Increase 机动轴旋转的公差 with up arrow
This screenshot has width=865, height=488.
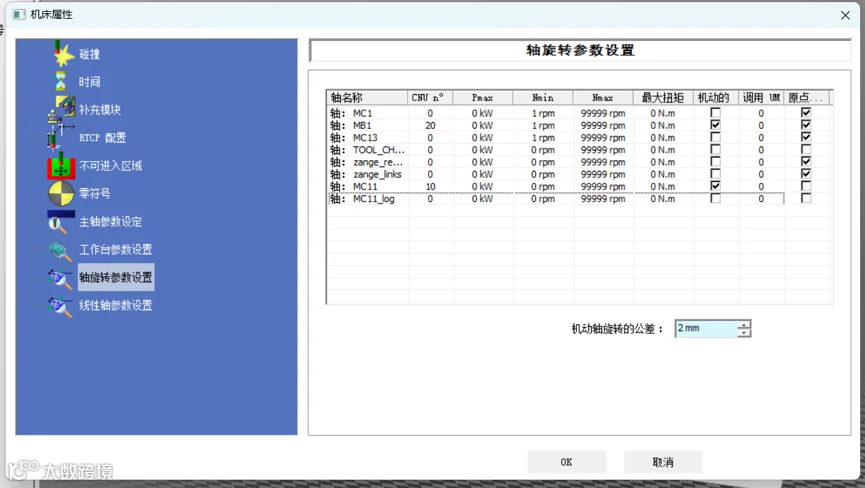744,325
